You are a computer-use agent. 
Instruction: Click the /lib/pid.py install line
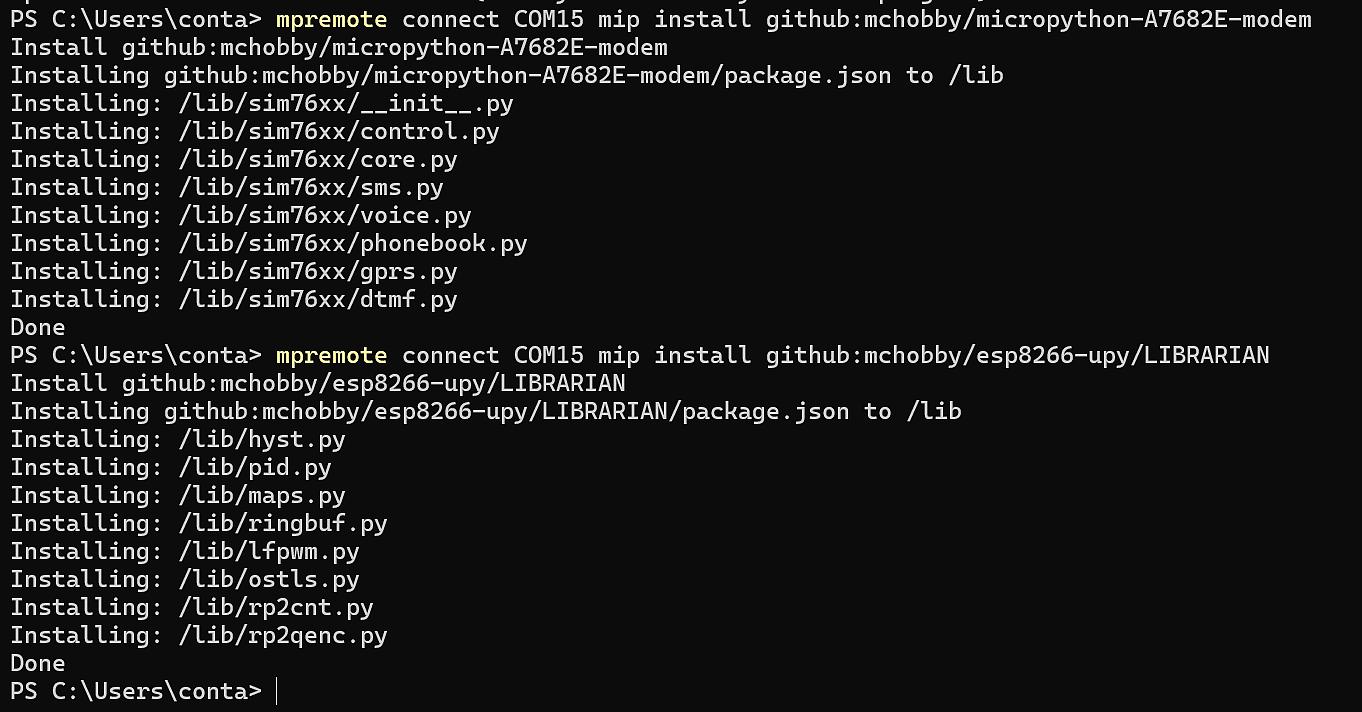click(x=171, y=467)
